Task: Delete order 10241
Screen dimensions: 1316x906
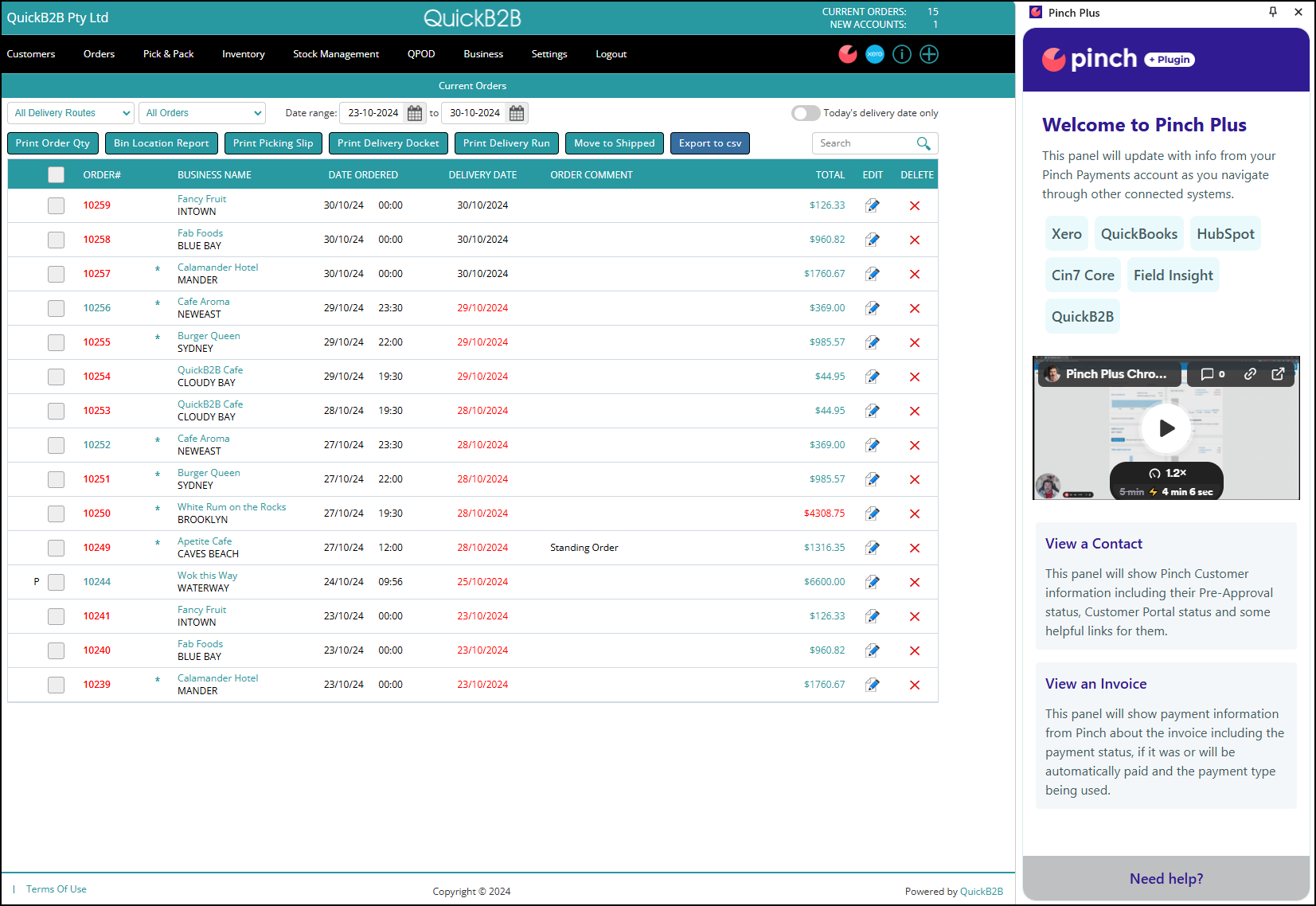Action: [915, 616]
